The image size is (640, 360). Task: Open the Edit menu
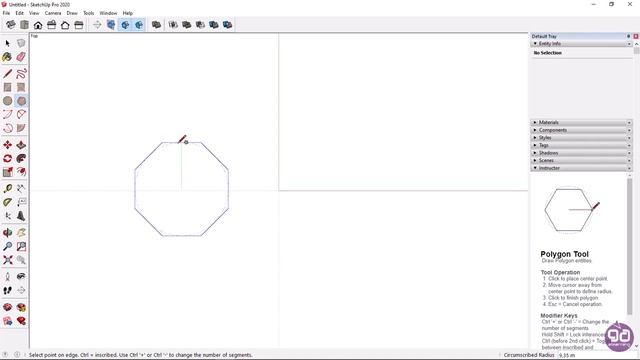(x=20, y=13)
